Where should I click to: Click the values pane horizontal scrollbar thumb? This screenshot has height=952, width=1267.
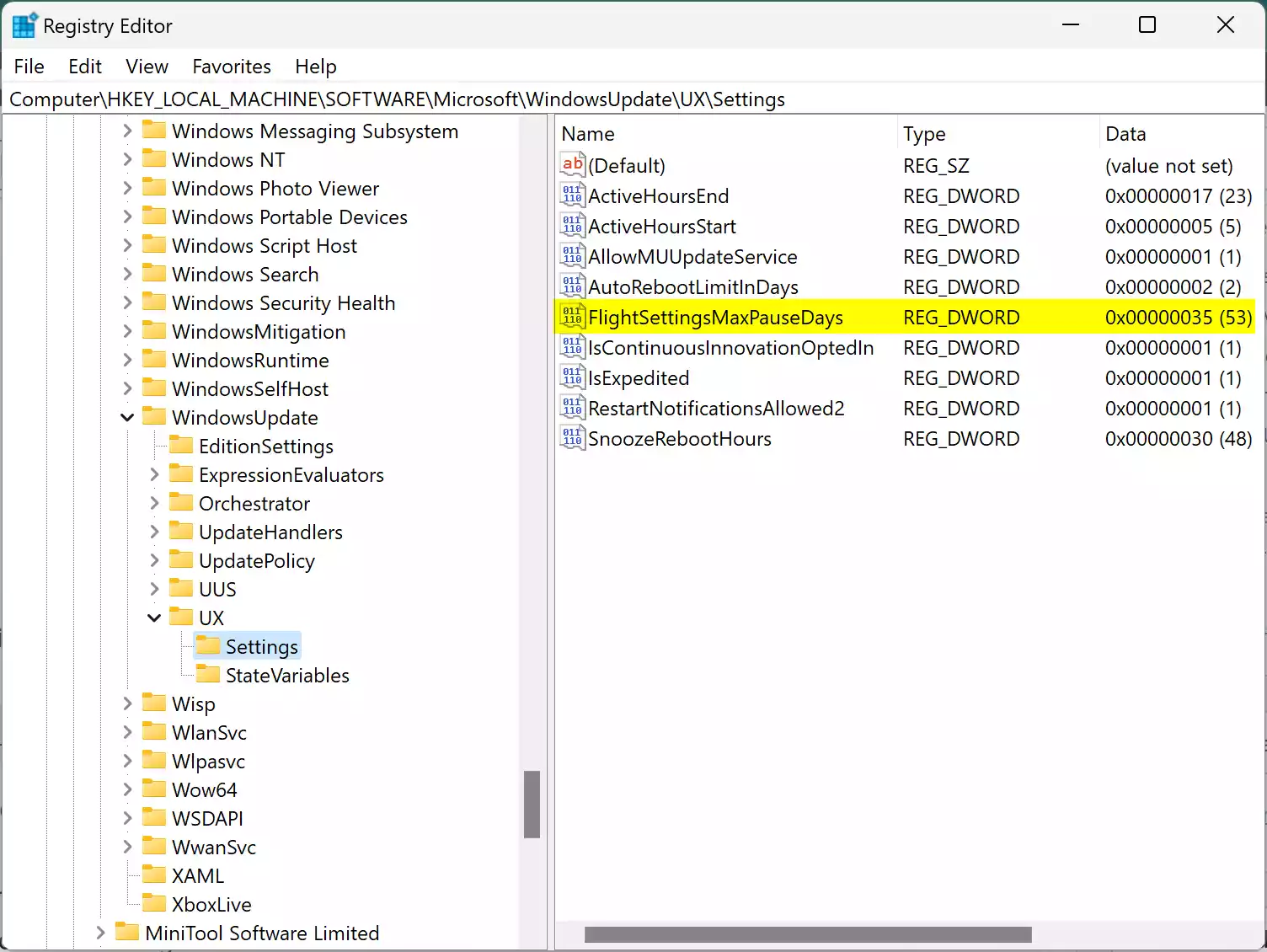(x=808, y=934)
